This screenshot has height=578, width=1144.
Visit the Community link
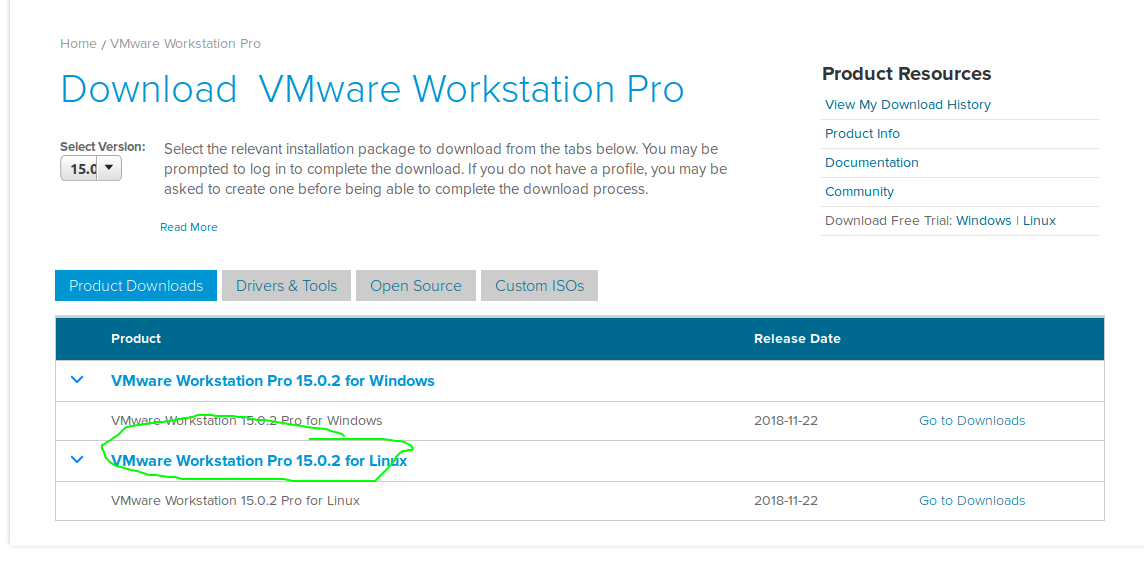(859, 192)
